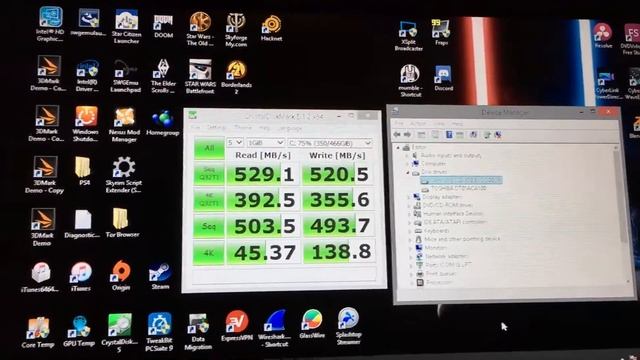Launch Star Citizen Launcher from the desktop
The height and width of the screenshot is (360, 640).
coord(126,27)
